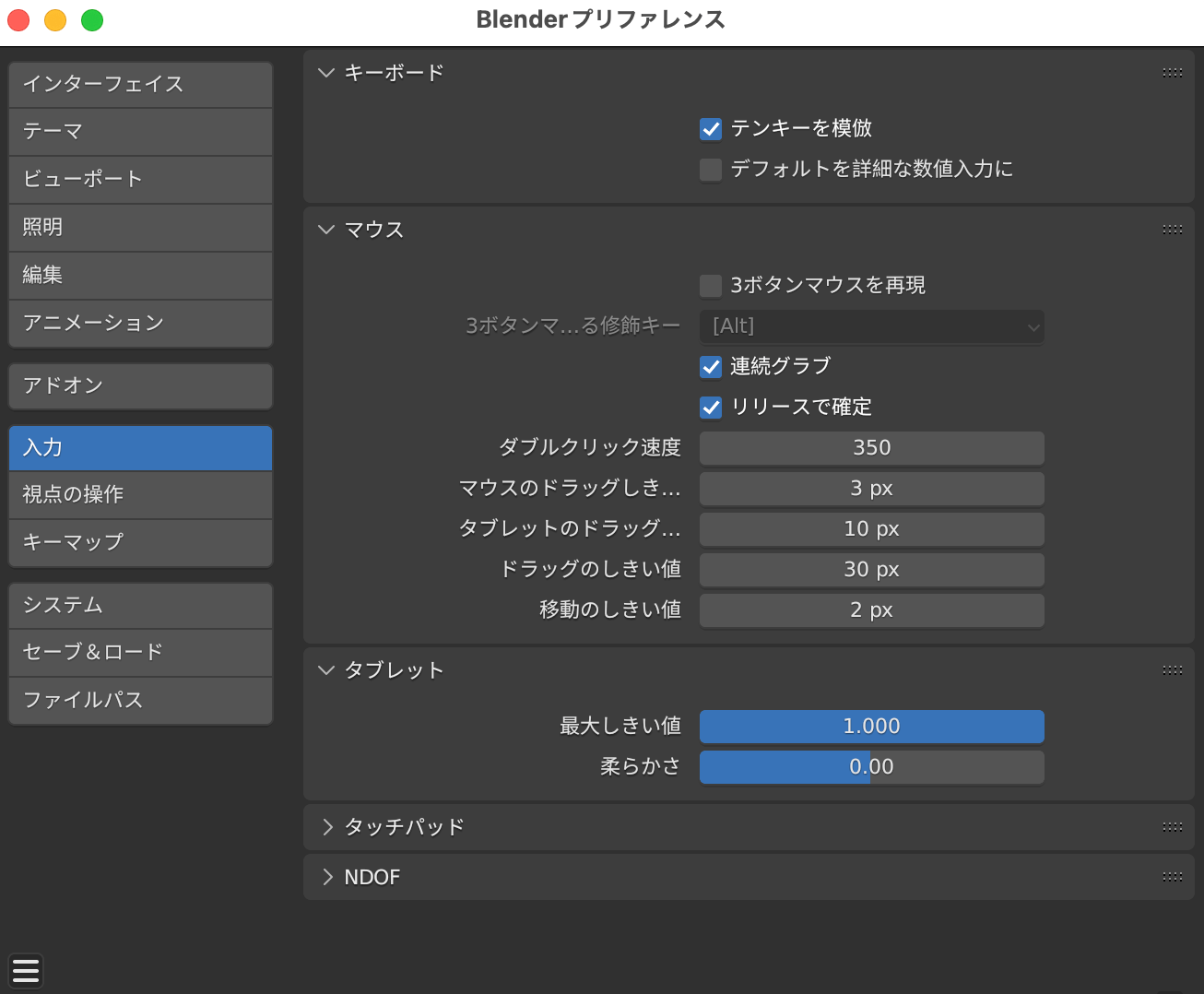Collapse the キーボード panel

(326, 73)
